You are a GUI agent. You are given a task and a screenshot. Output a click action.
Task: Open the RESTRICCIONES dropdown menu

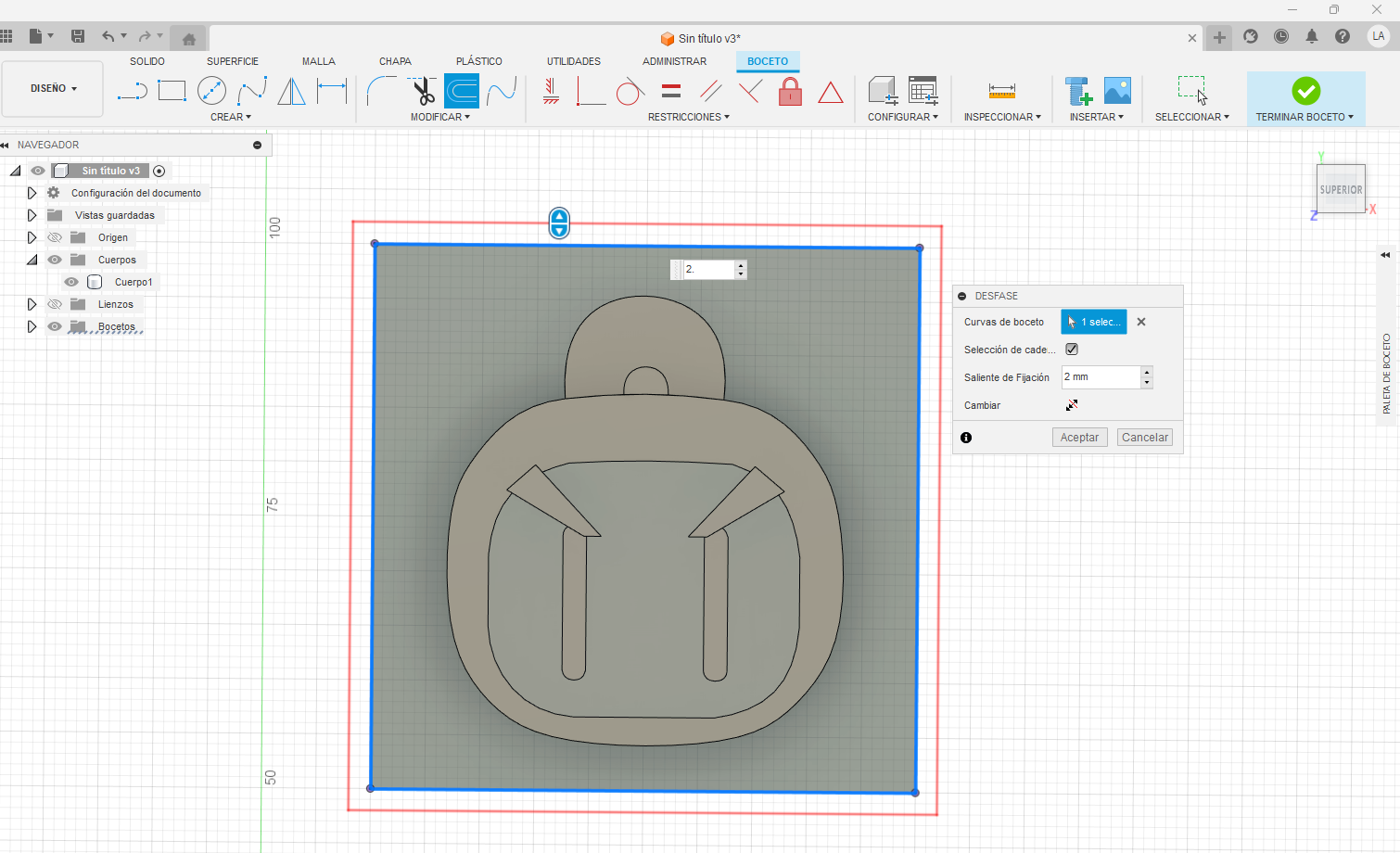click(x=689, y=117)
